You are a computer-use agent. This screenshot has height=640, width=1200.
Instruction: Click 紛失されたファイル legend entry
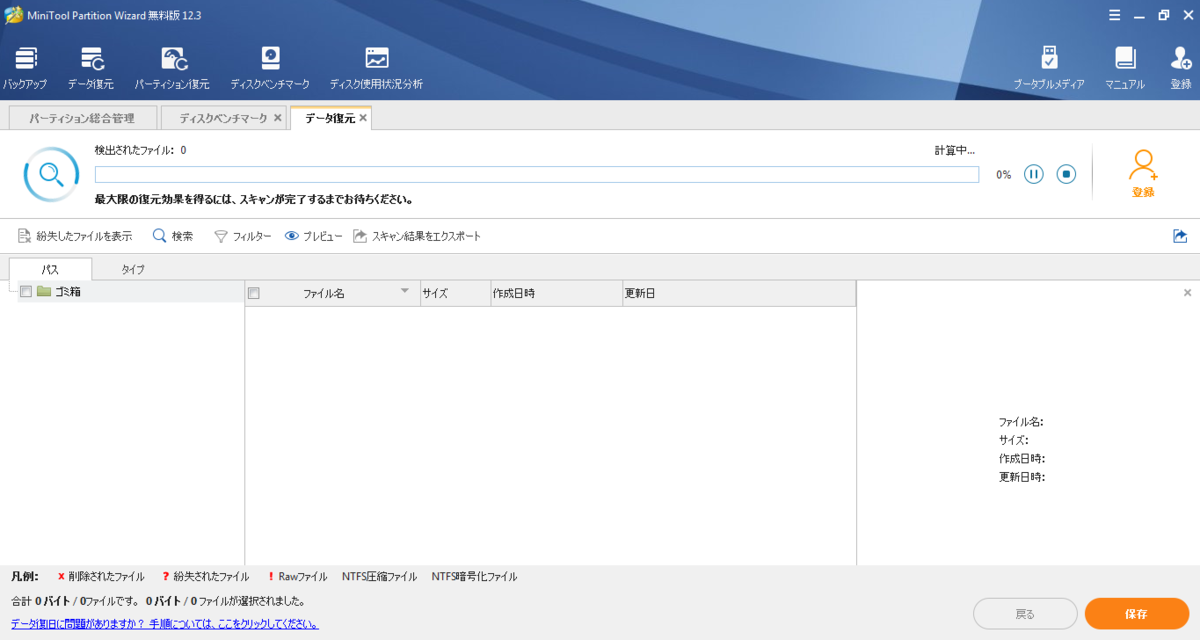click(205, 577)
